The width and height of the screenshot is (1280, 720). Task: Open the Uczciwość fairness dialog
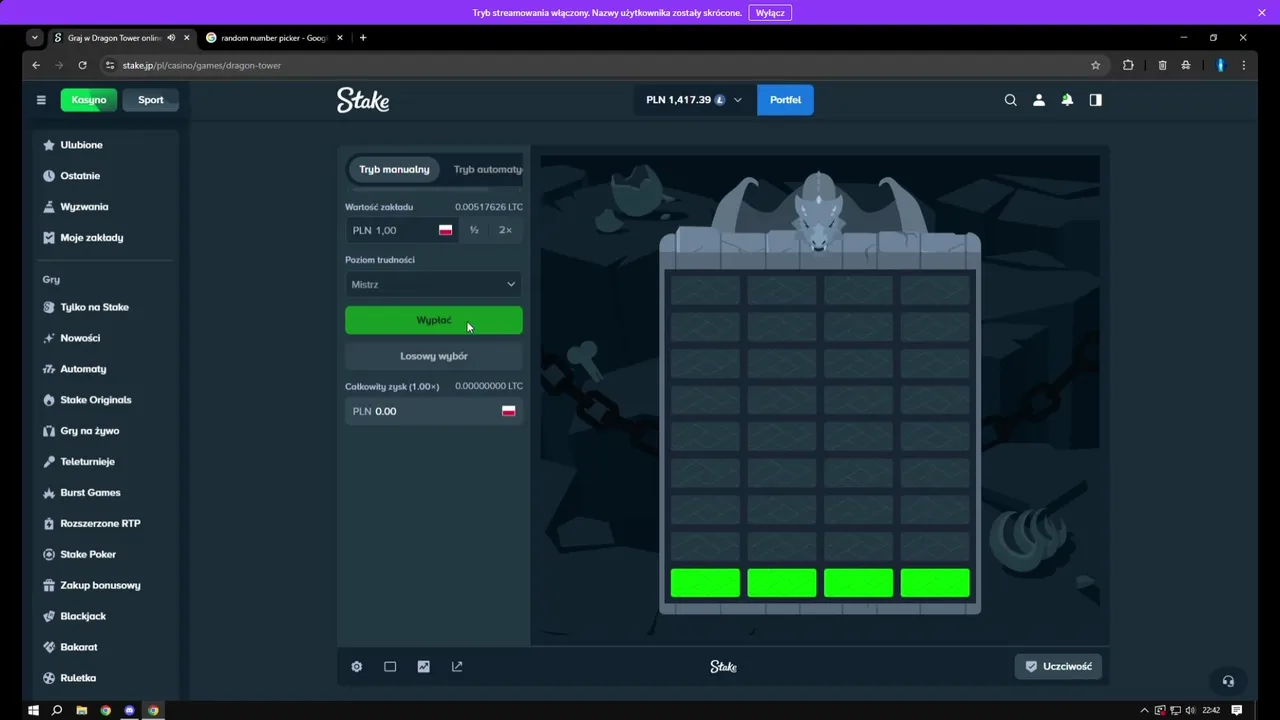point(1059,666)
